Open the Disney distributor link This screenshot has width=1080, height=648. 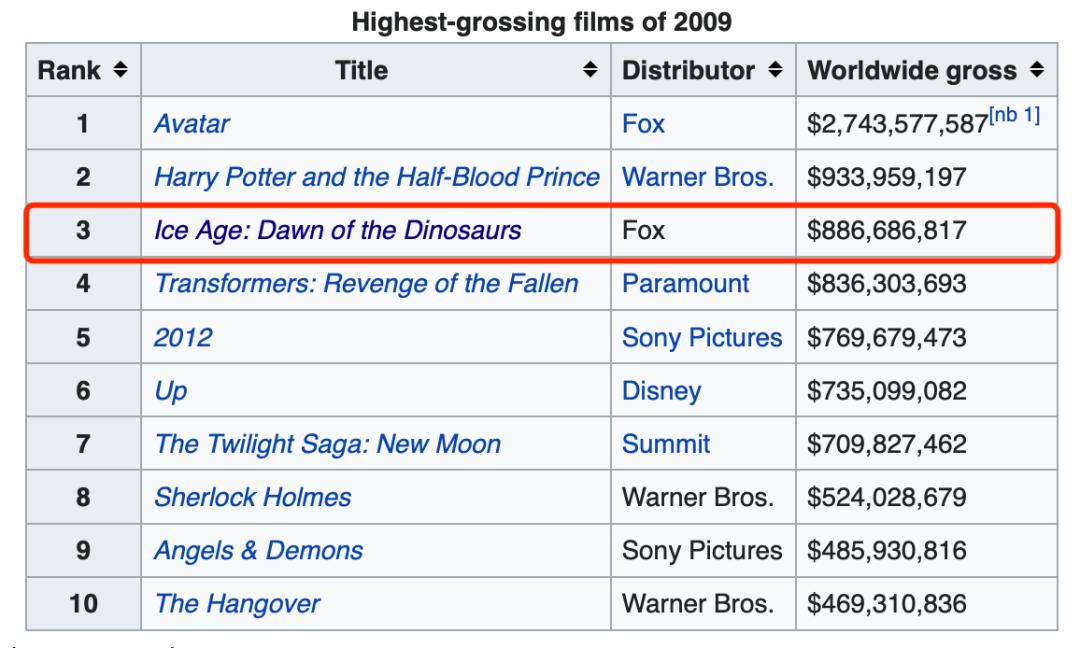661,390
